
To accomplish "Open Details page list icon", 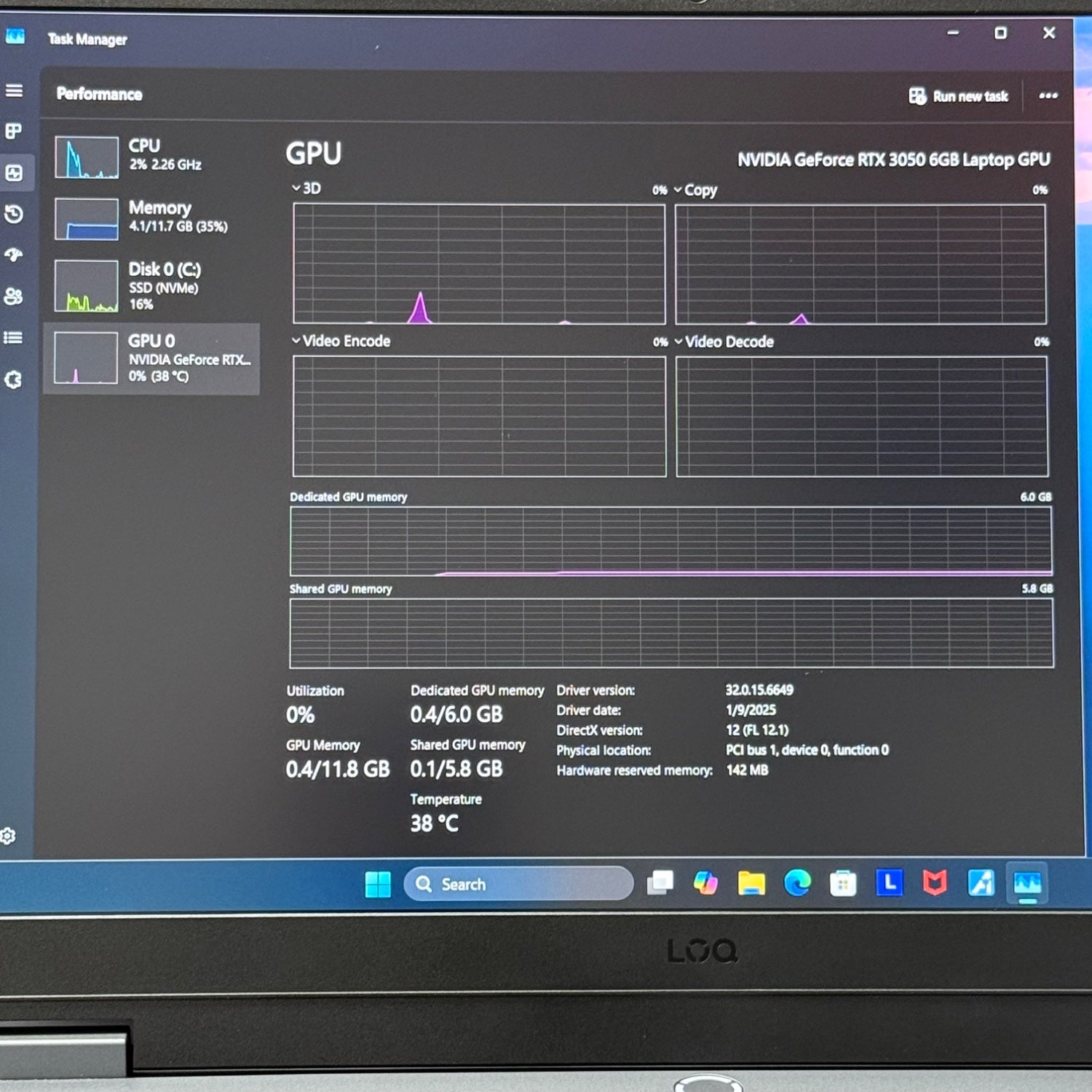I will click(x=14, y=338).
